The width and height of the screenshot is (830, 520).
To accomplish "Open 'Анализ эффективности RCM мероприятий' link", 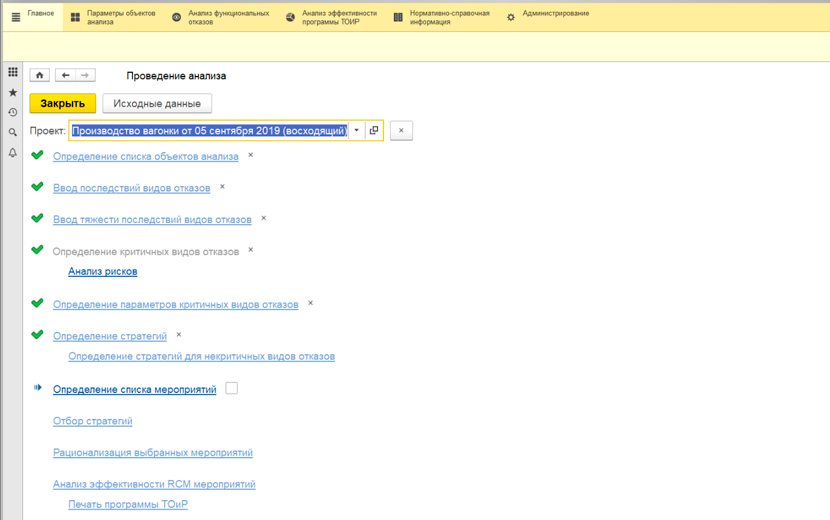I will [154, 484].
